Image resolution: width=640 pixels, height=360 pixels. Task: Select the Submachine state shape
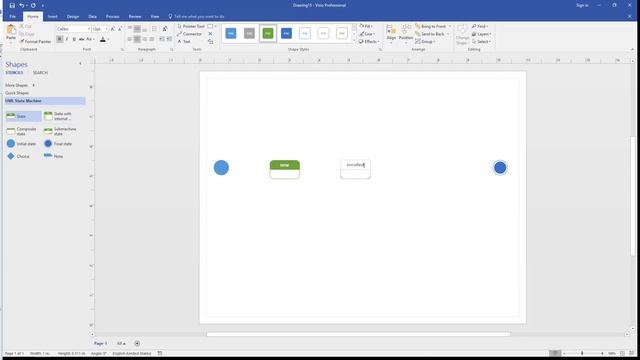click(x=60, y=131)
